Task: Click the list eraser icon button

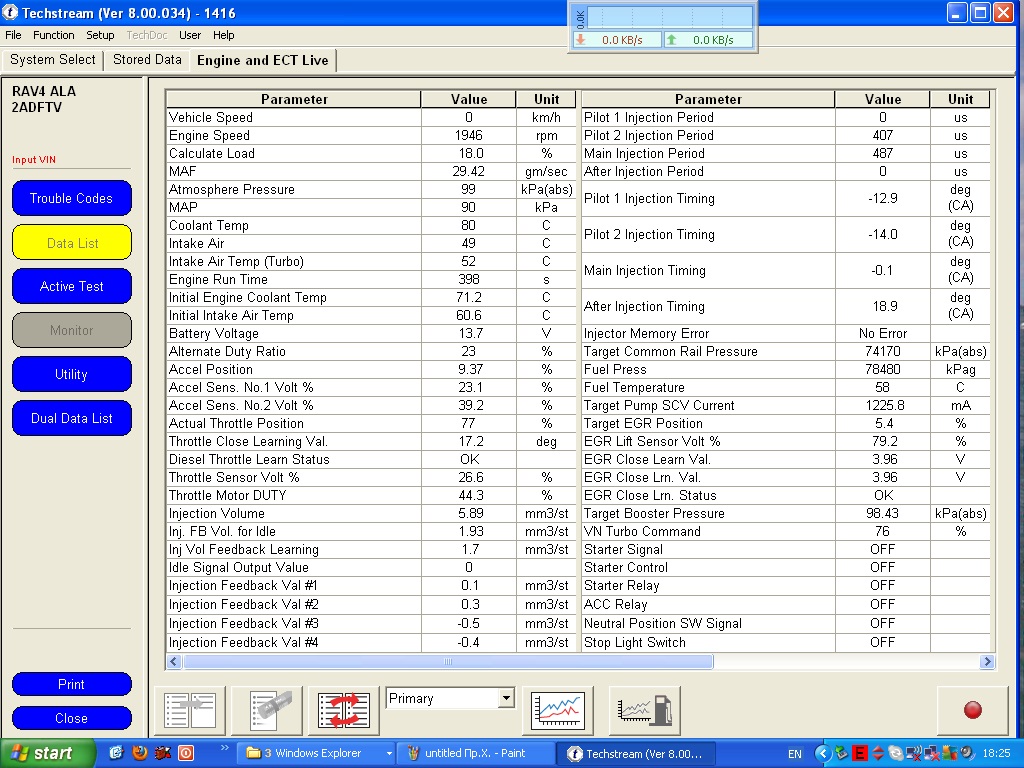Action: [267, 710]
